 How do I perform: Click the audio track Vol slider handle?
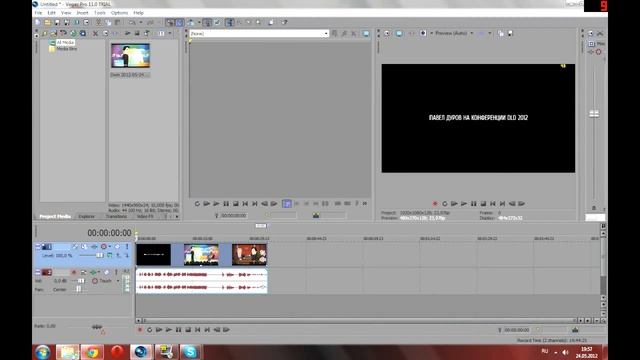81,281
